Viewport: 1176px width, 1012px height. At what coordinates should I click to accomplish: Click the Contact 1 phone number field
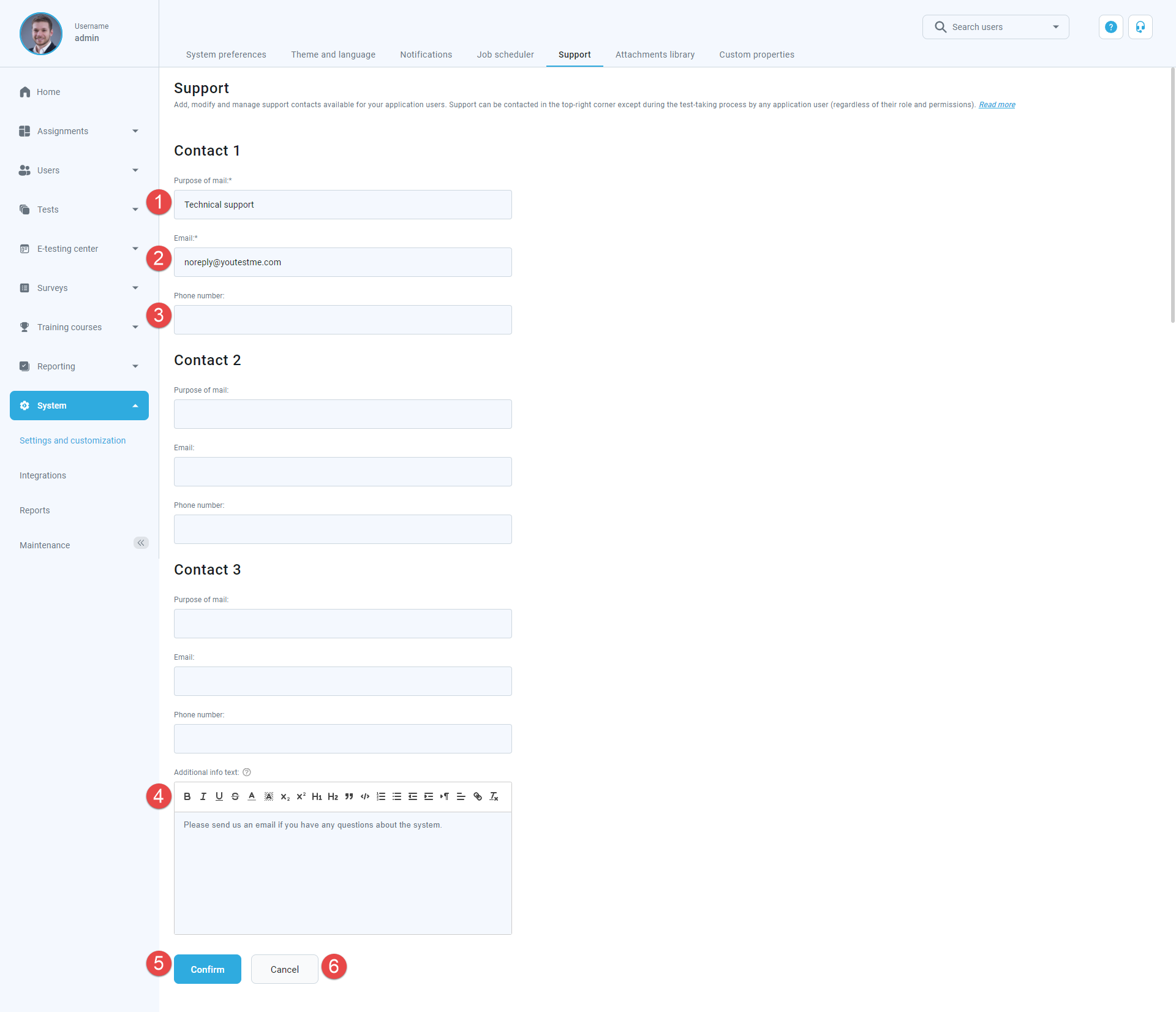point(342,320)
